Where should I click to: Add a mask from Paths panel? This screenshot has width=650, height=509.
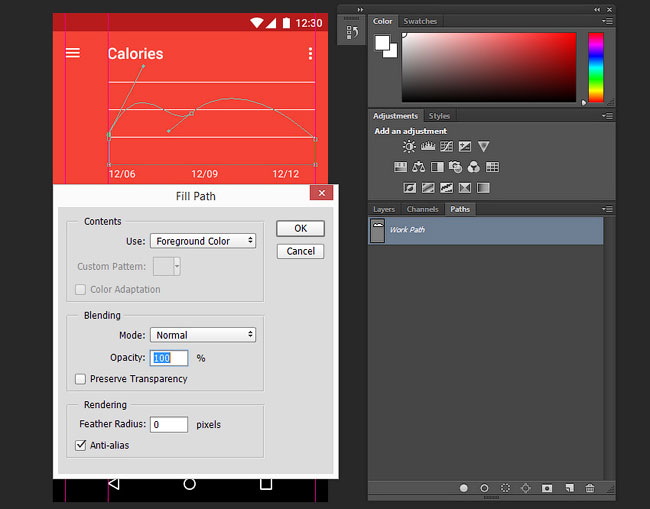547,488
